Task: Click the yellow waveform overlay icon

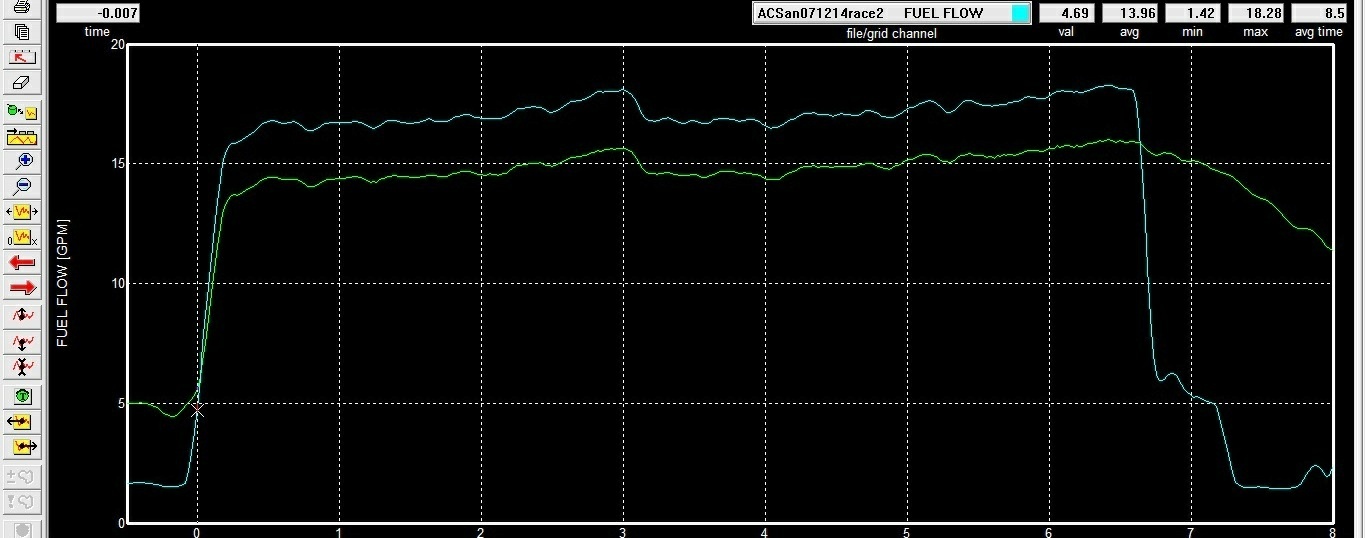Action: click(22, 136)
